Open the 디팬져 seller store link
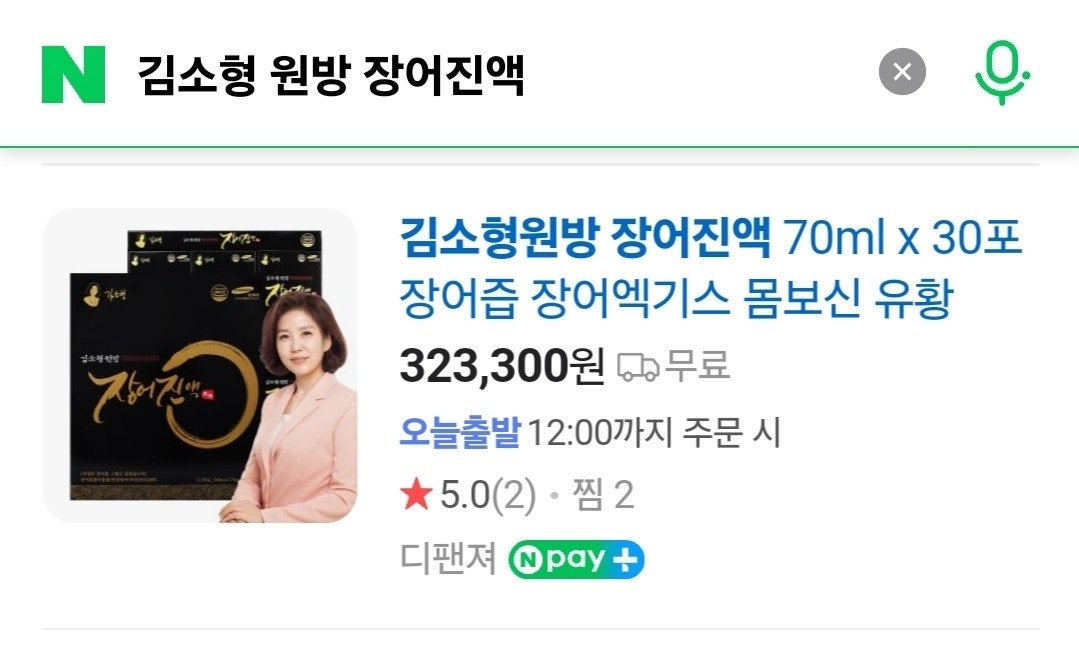1079x648 pixels. [448, 558]
